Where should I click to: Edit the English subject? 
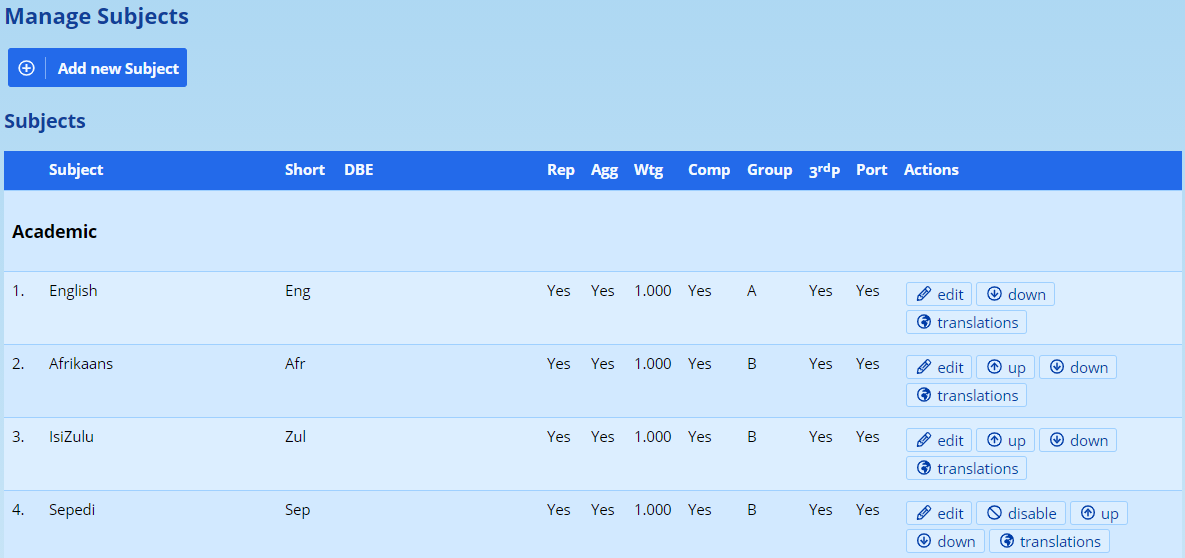939,294
